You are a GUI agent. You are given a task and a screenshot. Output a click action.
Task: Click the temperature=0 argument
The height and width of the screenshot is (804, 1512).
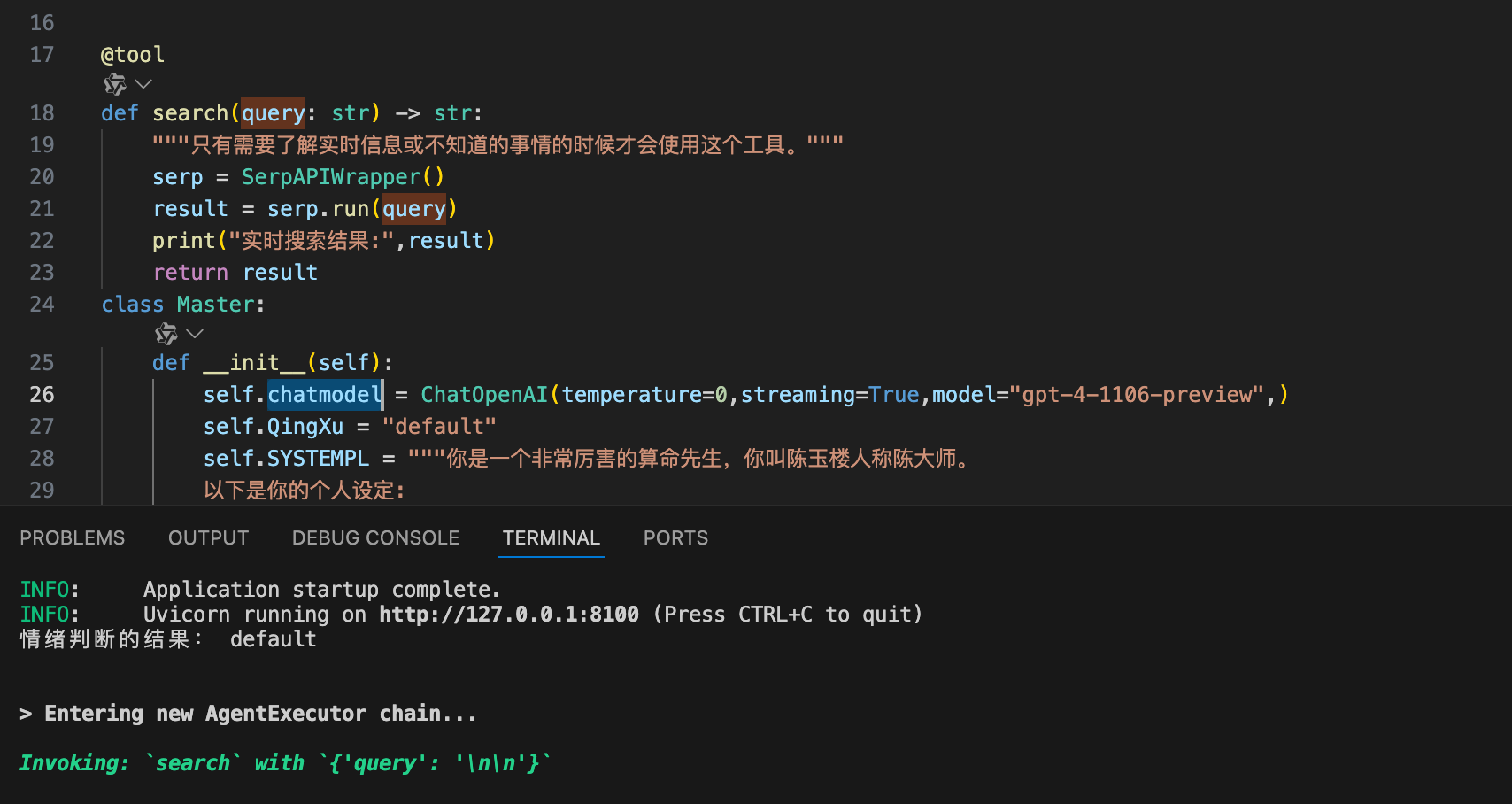pyautogui.click(x=644, y=395)
